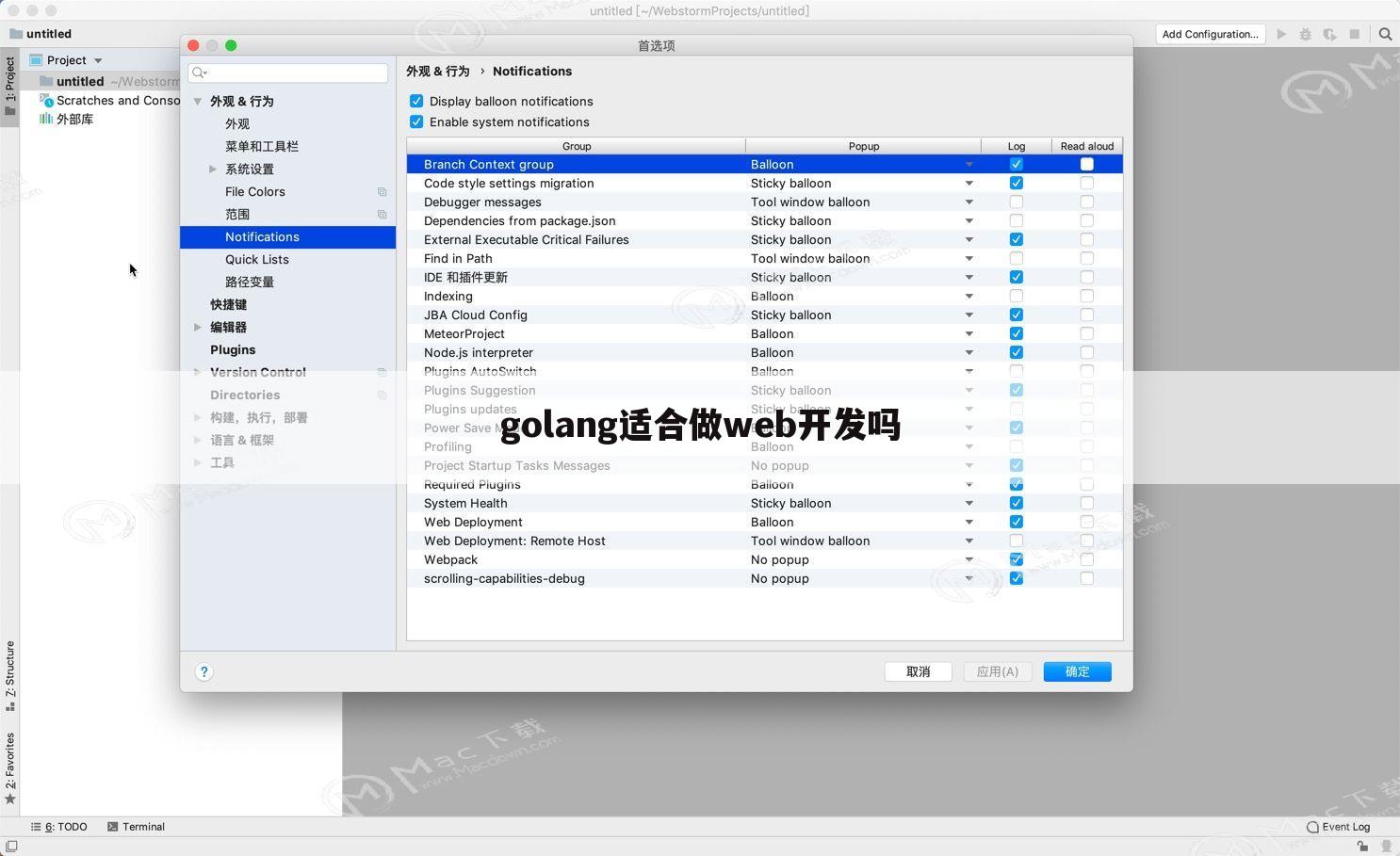Collapse the 外观 & 行为 tree section
1400x856 pixels.
[x=197, y=102]
